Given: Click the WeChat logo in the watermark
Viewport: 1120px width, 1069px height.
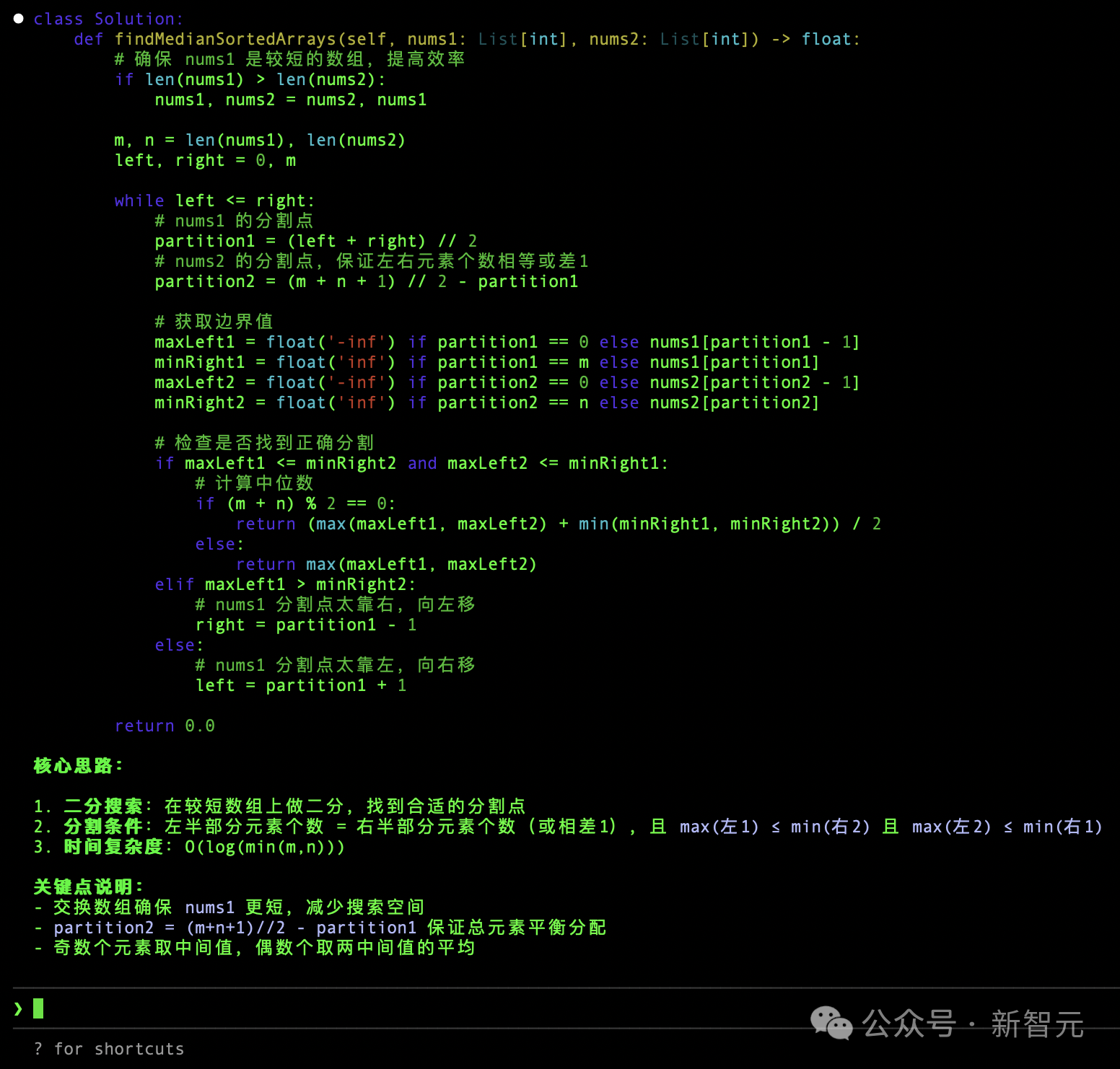Looking at the screenshot, I should pos(831,1023).
